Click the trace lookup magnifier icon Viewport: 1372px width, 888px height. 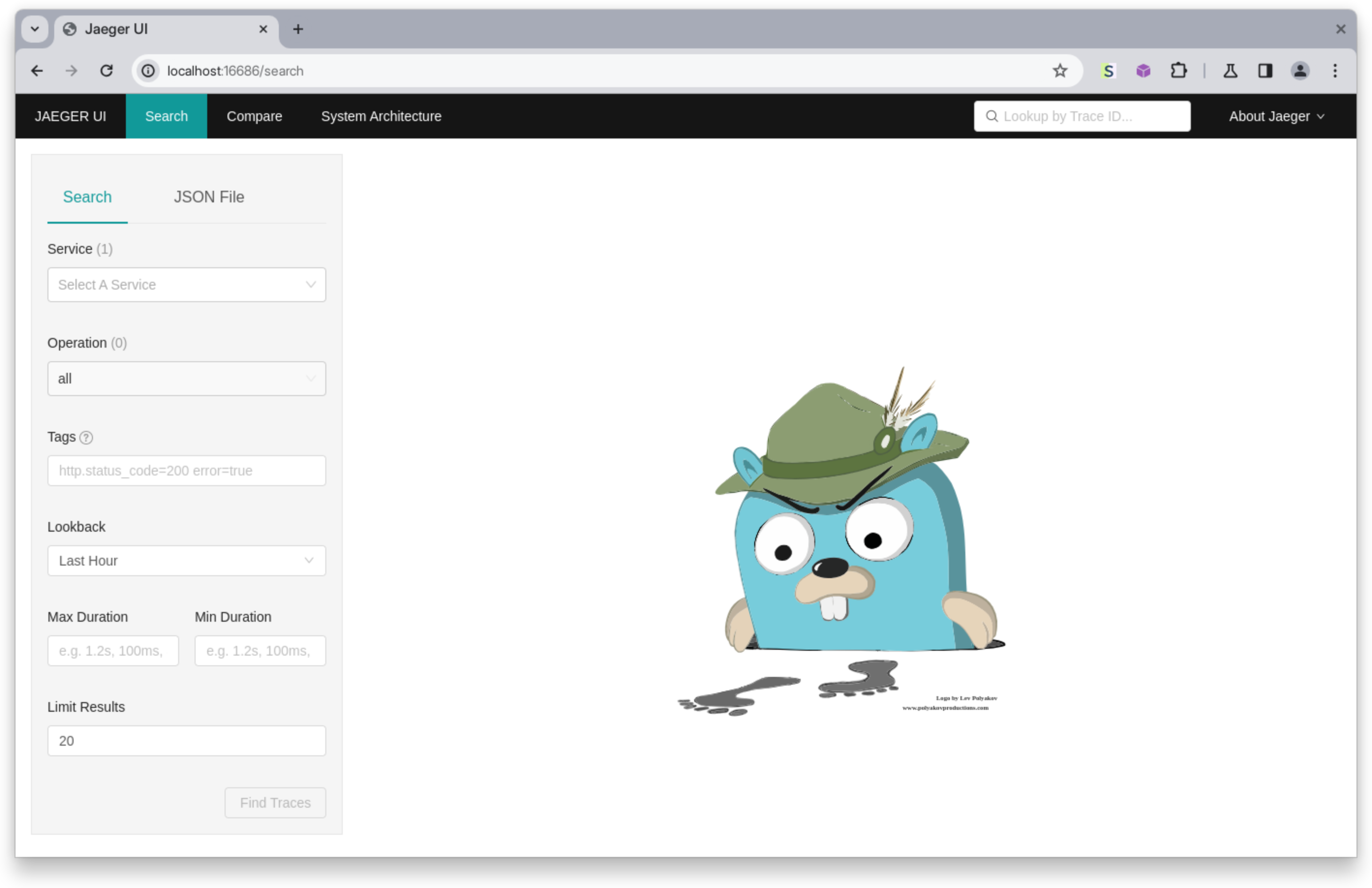point(991,117)
